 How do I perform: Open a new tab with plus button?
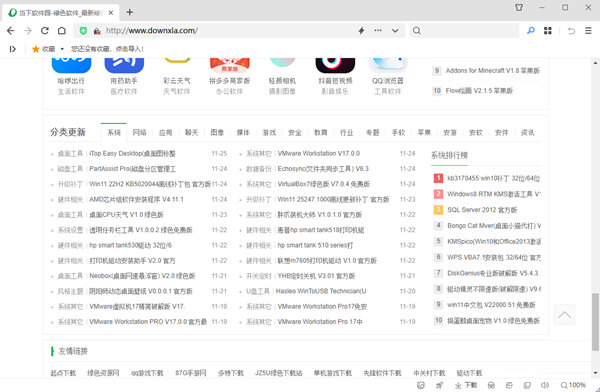coord(130,12)
